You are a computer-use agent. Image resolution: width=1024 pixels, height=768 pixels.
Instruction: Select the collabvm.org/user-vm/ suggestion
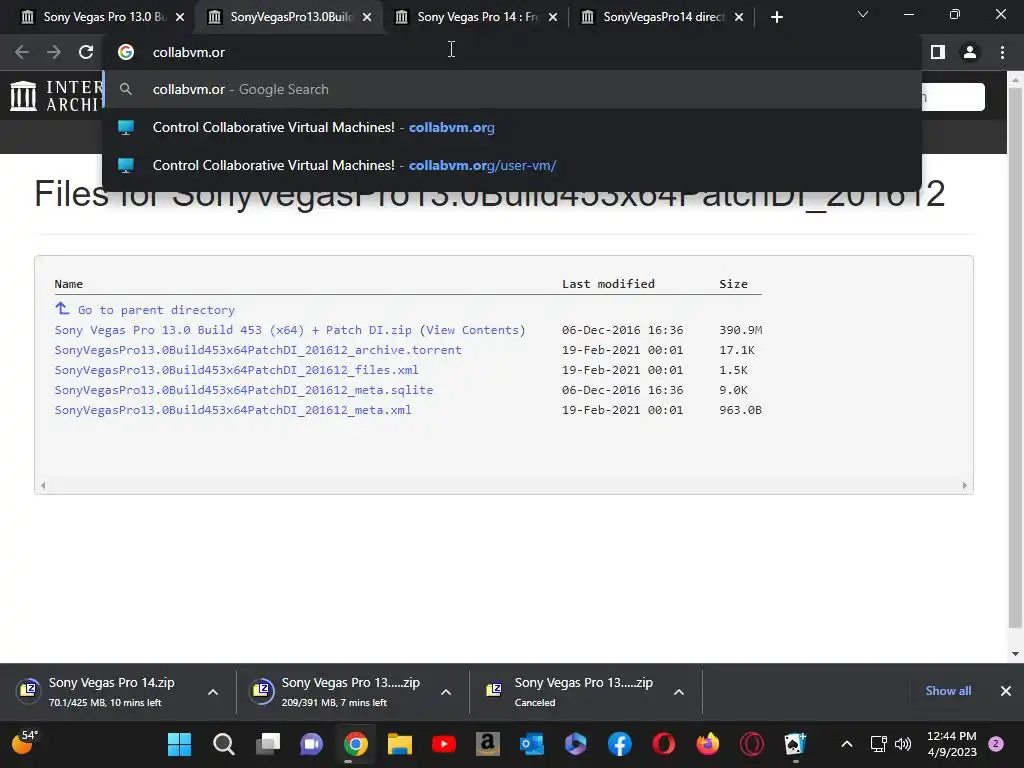pyautogui.click(x=512, y=165)
